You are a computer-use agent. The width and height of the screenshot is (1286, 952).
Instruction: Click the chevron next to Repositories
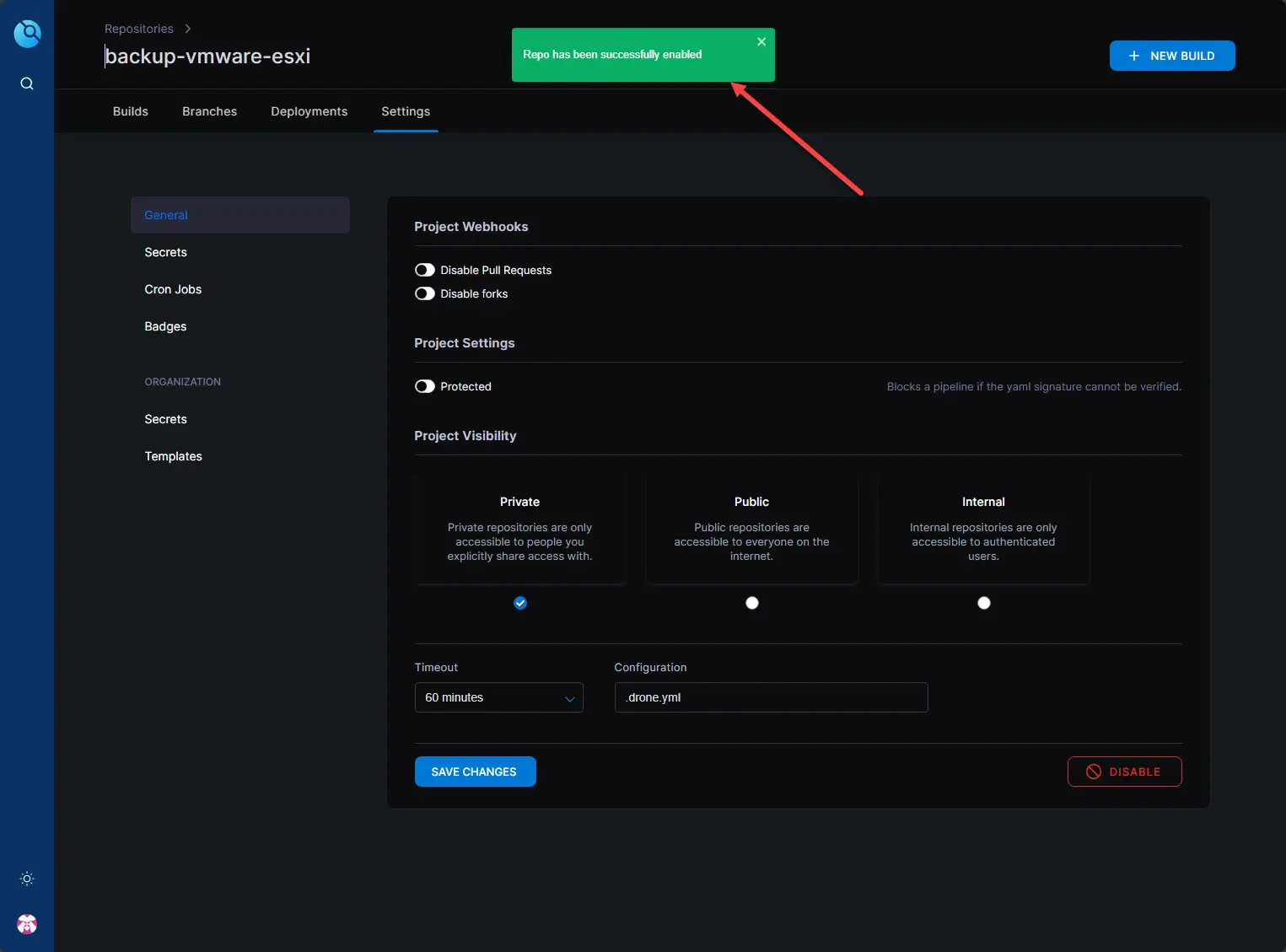(188, 29)
